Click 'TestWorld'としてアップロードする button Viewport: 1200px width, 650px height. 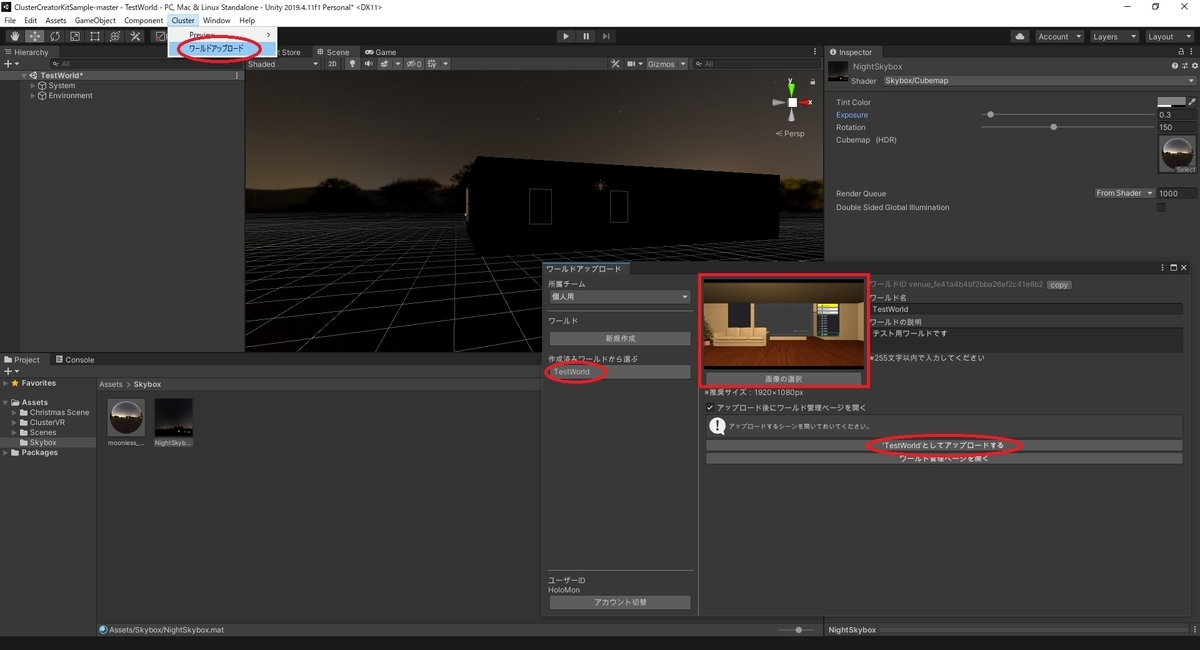click(x=944, y=445)
